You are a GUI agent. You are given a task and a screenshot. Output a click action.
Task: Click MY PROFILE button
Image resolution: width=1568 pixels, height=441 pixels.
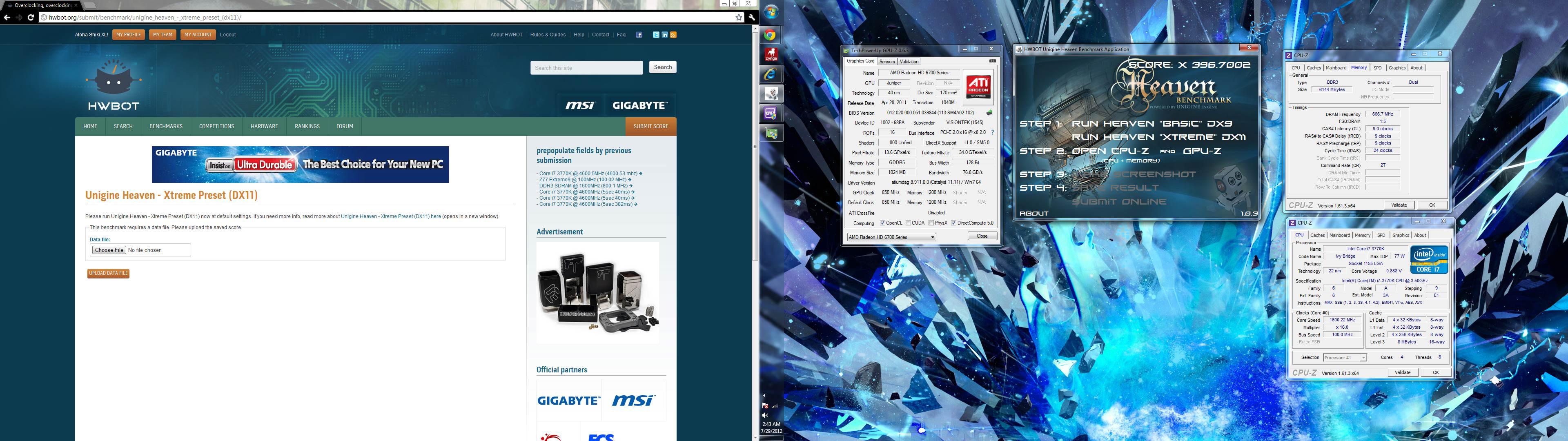point(129,35)
